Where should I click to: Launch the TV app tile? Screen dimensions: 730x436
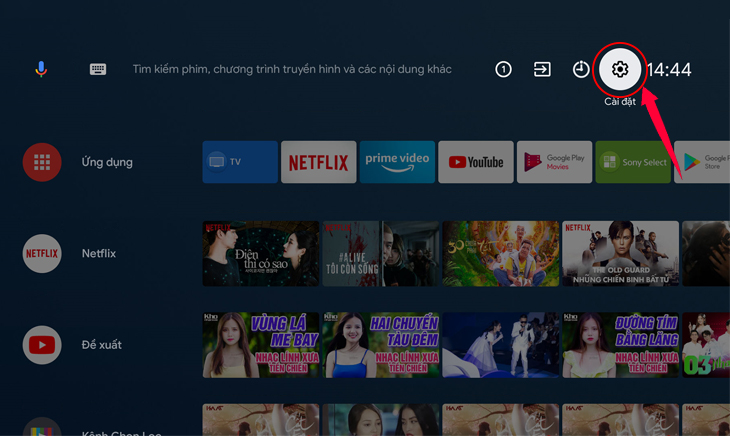tap(240, 162)
